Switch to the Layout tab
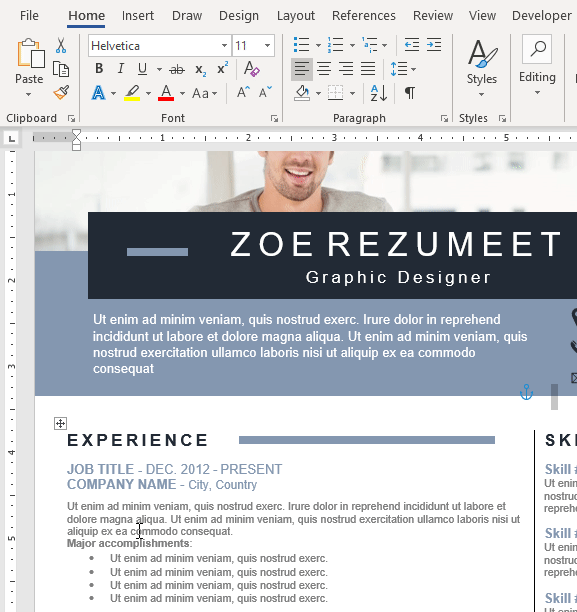Screen dimensions: 577x612 (x=296, y=16)
